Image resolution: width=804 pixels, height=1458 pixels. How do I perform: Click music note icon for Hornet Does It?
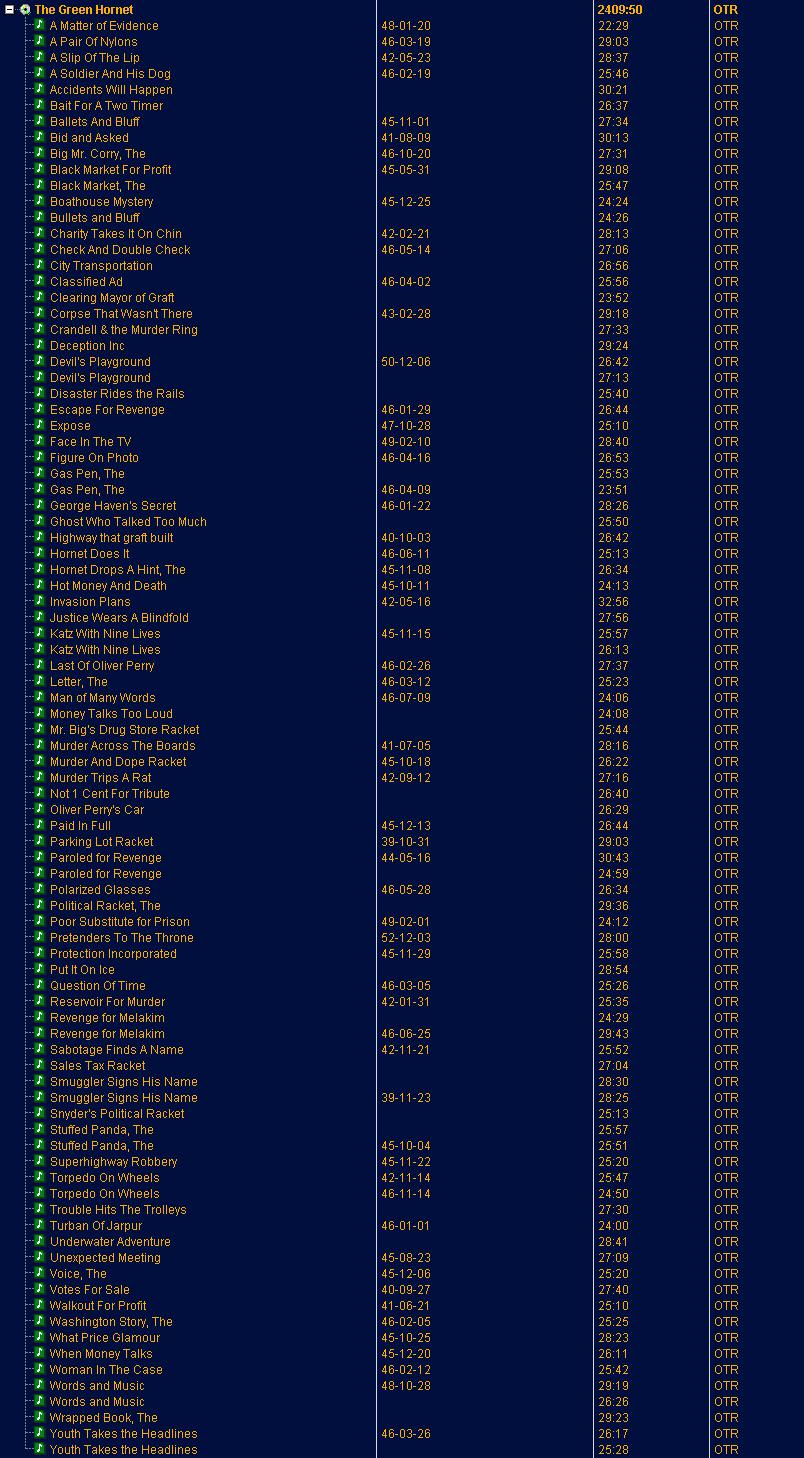click(40, 553)
